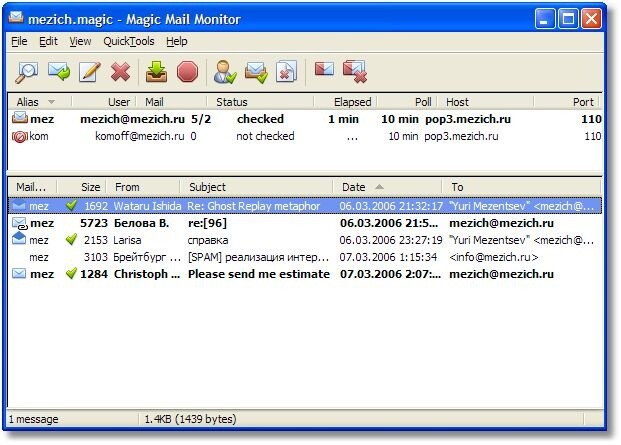
Task: Click the red X delete toolbar icon
Action: 120,72
